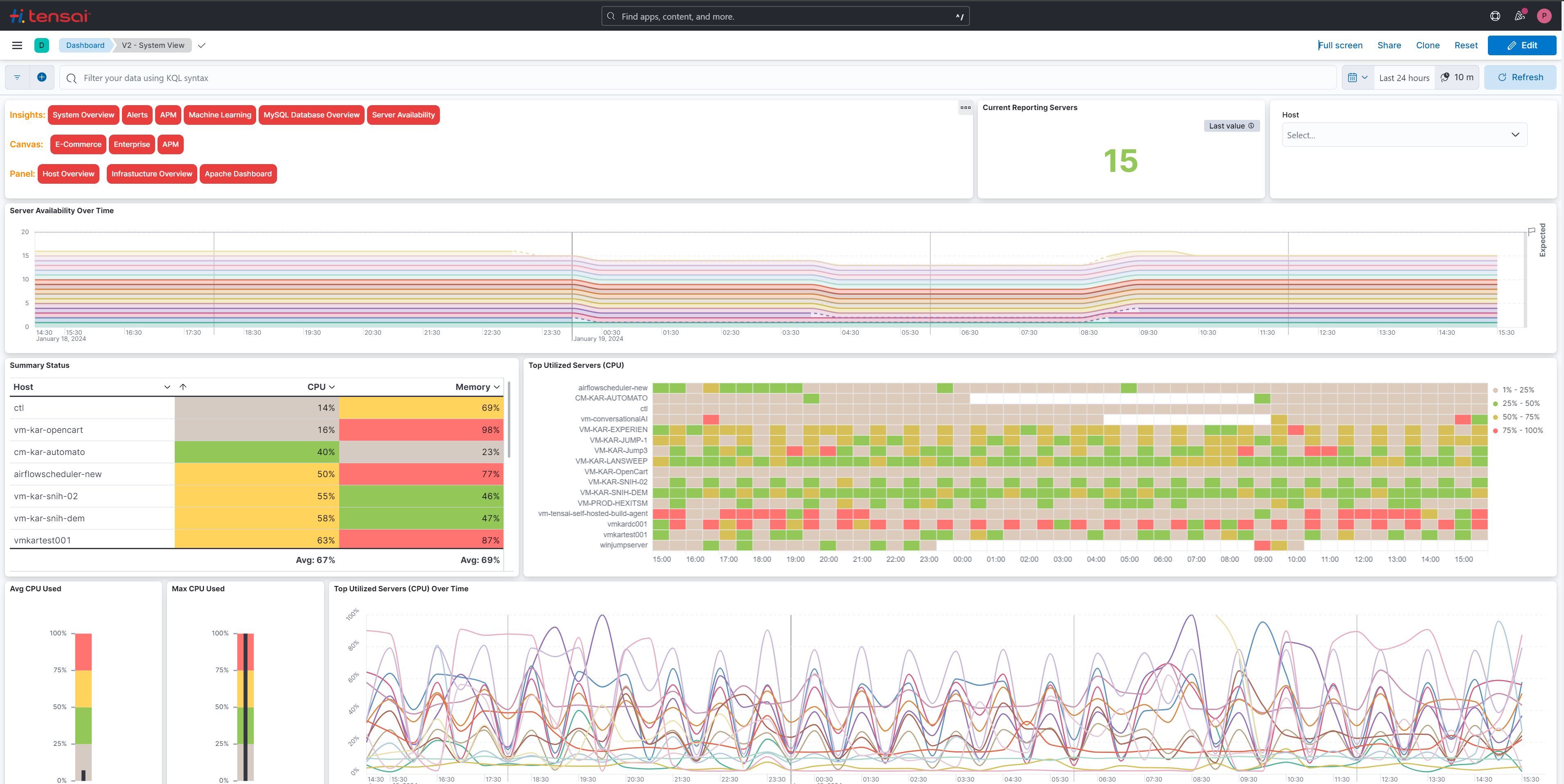Select the vm-kar-opencart host row
This screenshot has width=1564, height=784.
click(x=256, y=430)
